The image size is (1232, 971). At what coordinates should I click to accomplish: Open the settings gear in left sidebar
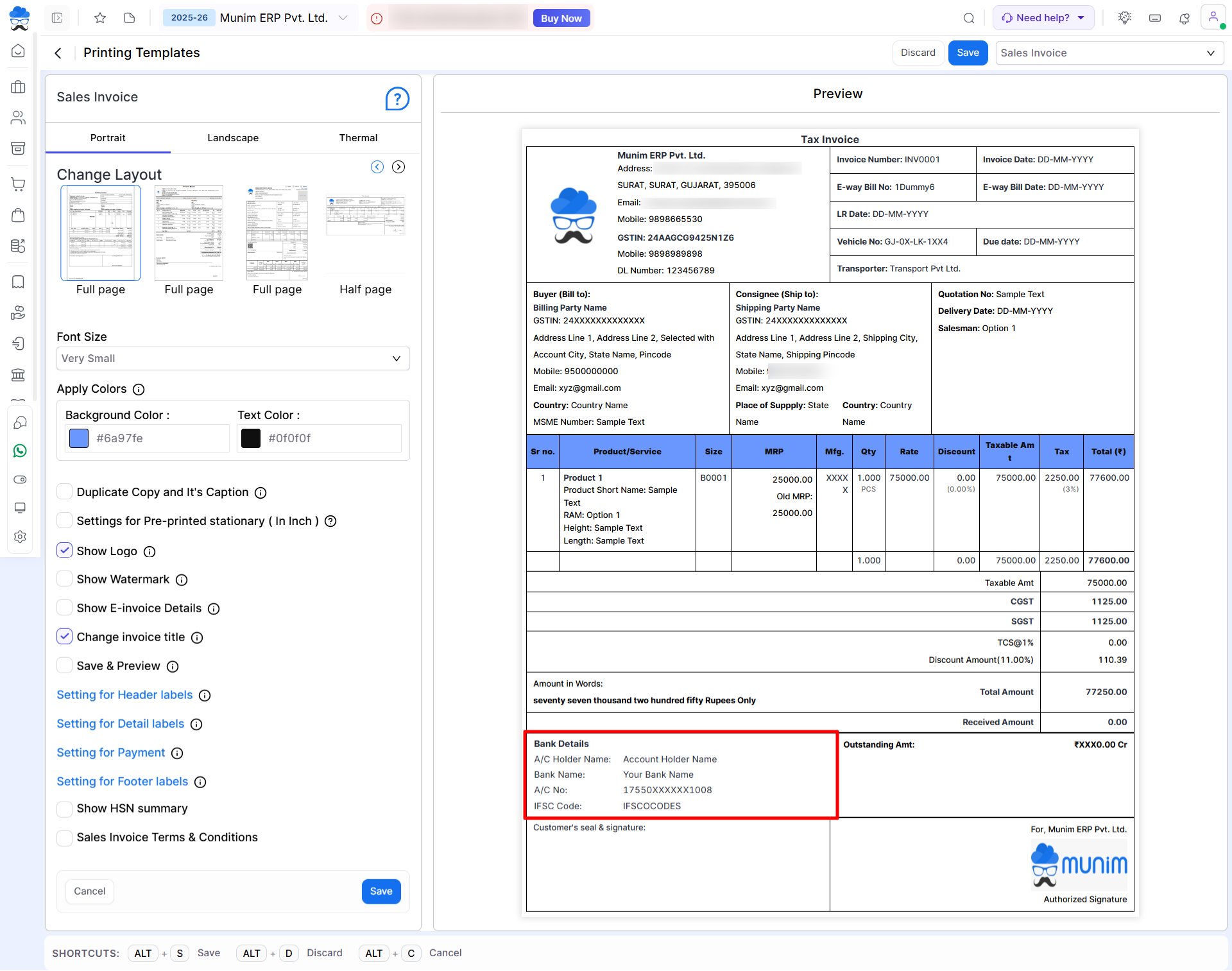pos(20,537)
